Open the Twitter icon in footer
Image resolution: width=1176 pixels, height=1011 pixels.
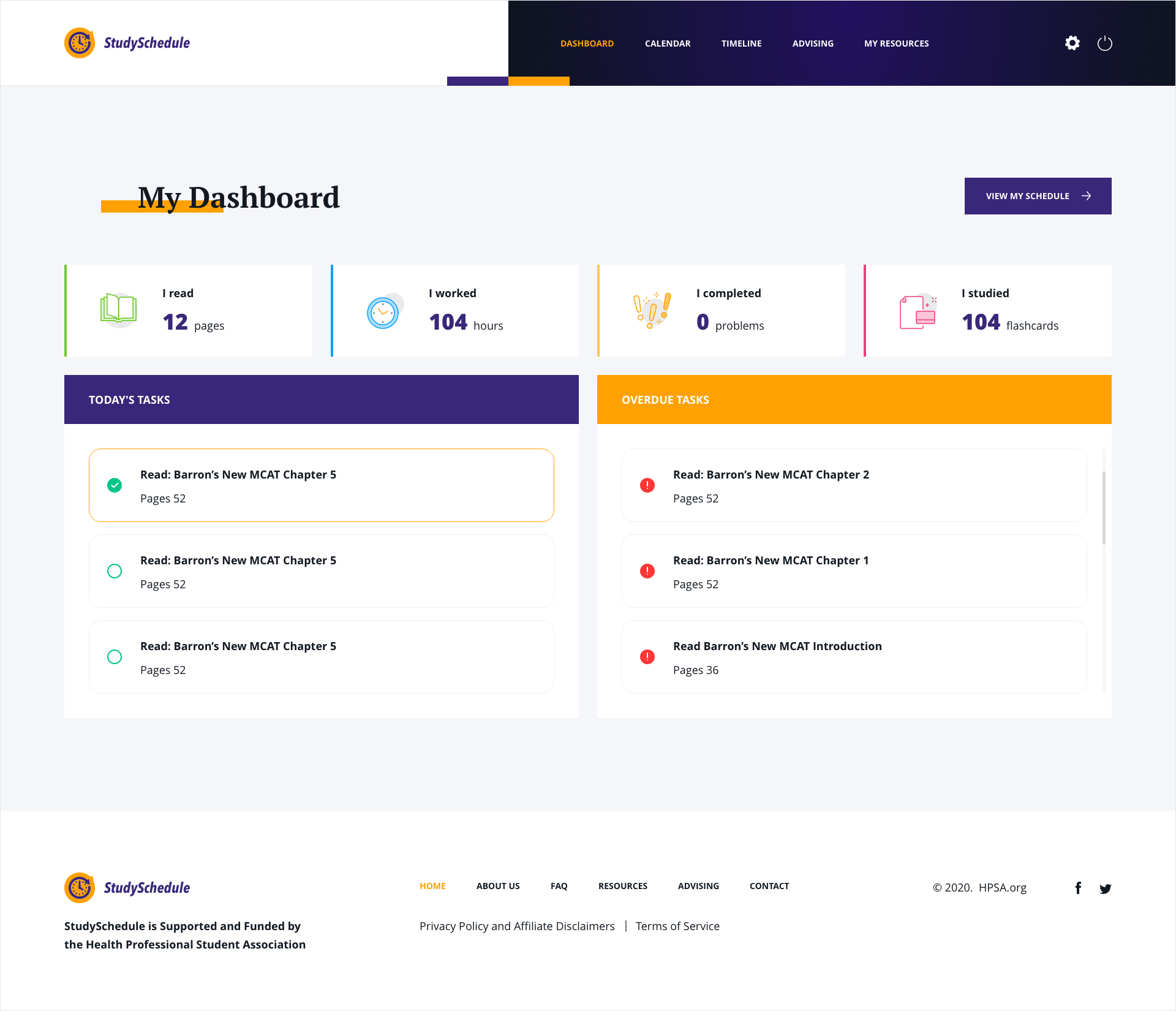[1105, 888]
